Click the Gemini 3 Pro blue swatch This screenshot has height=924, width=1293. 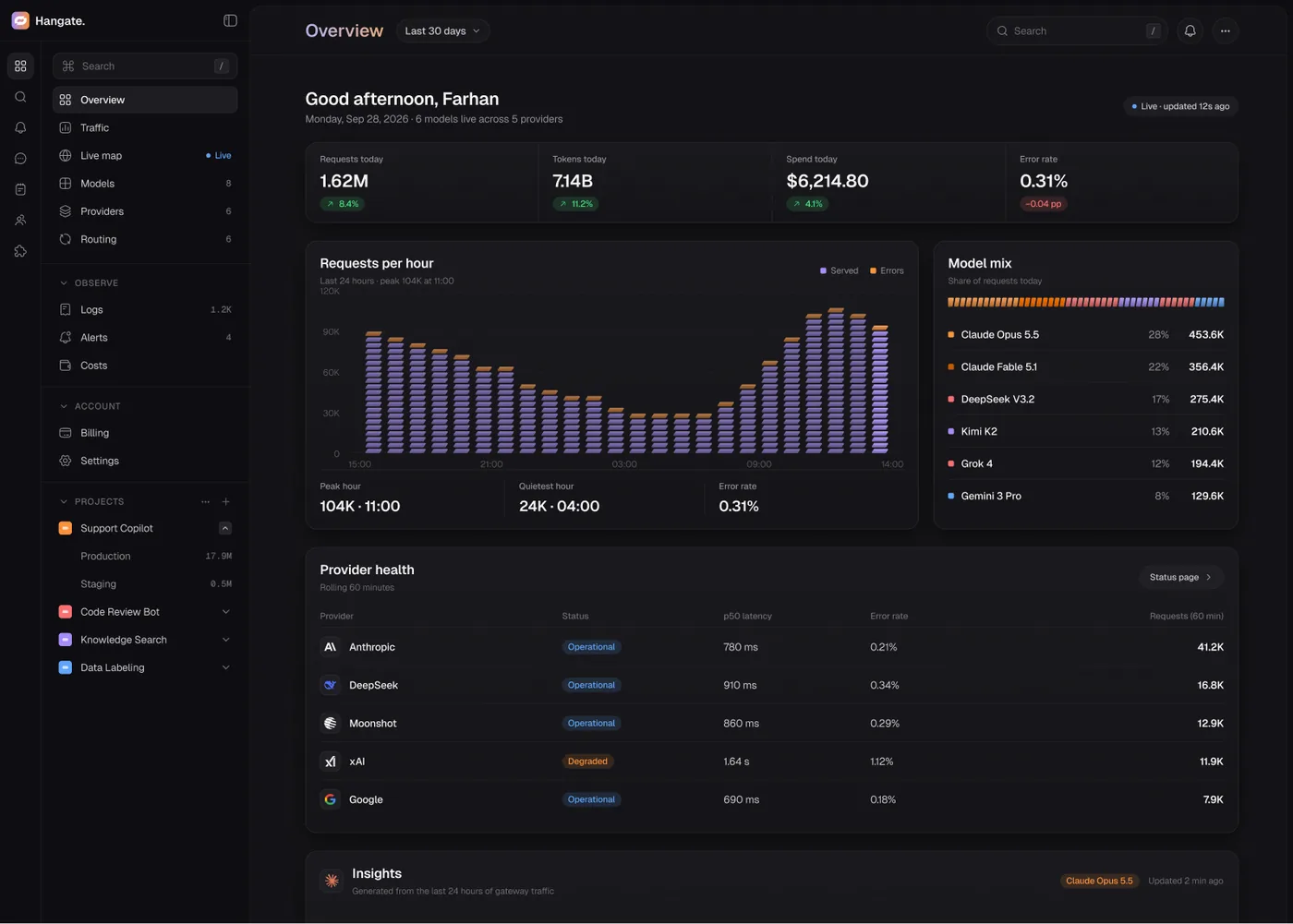point(951,497)
